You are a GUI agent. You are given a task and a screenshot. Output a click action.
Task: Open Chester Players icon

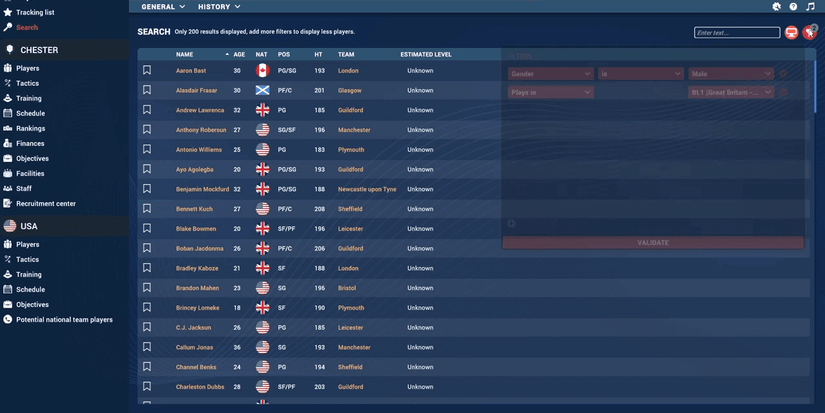click(7, 68)
